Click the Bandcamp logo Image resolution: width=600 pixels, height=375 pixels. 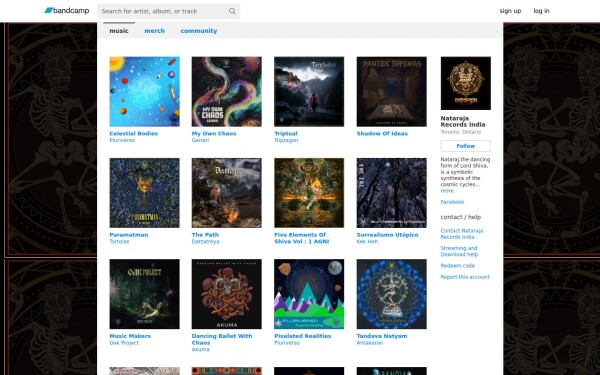click(67, 11)
